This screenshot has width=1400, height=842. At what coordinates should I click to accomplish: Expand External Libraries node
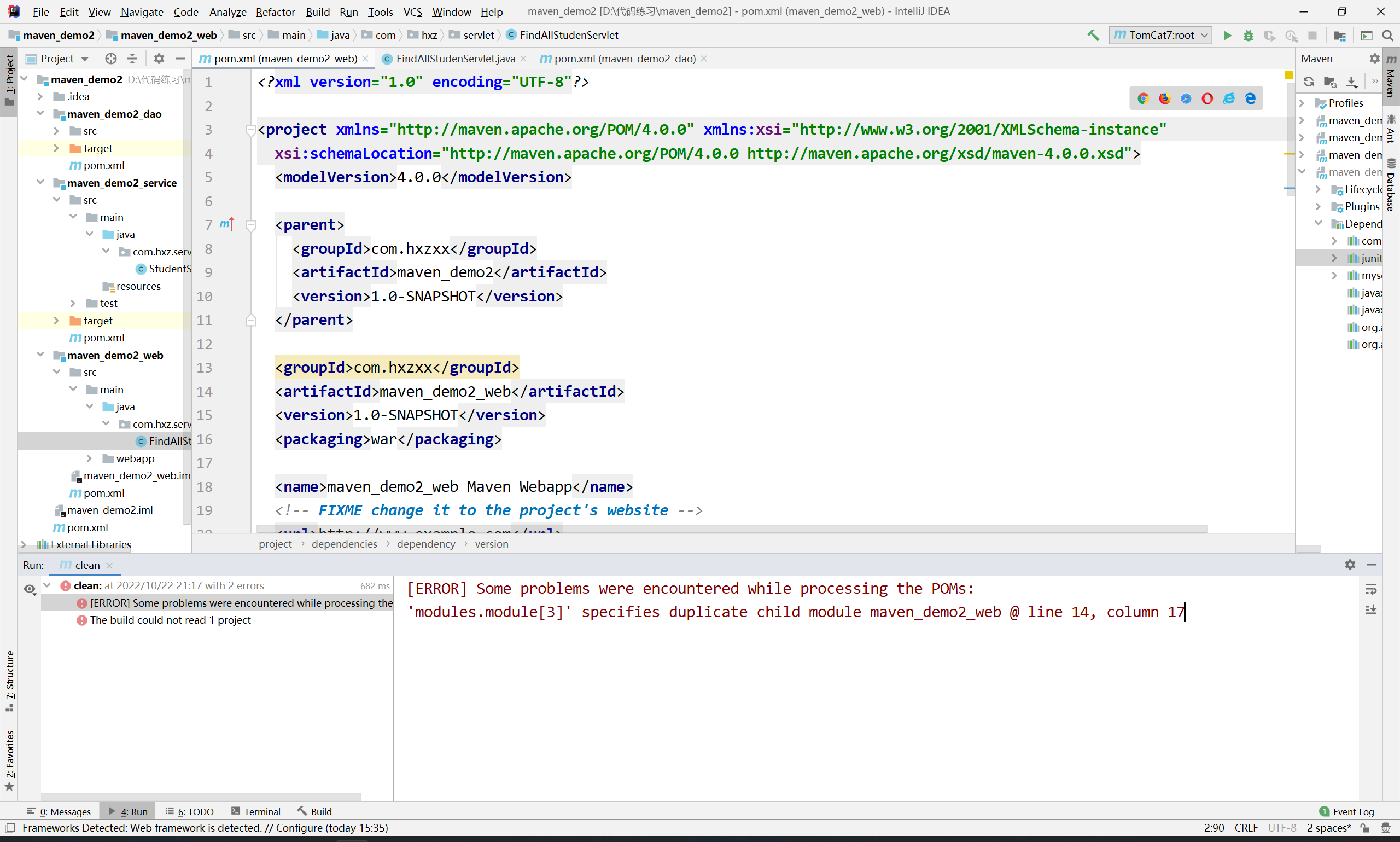[x=24, y=545]
